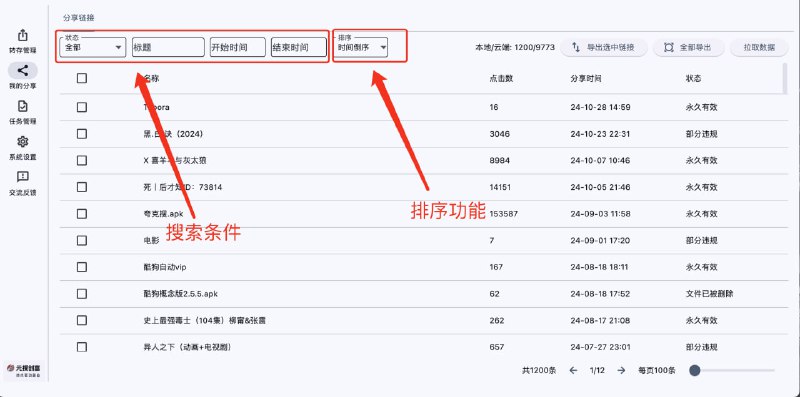Viewport: 800px width, 397px height.
Task: Click the 结束时间 field
Action: 298,47
